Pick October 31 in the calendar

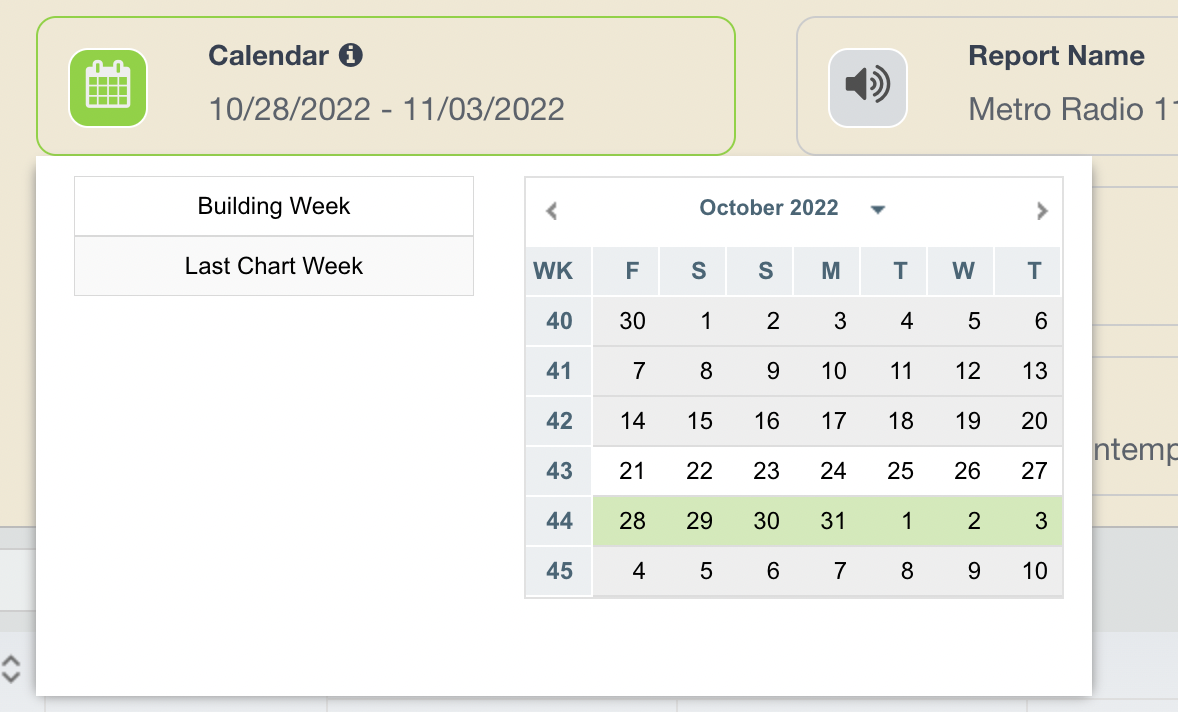[x=833, y=520]
